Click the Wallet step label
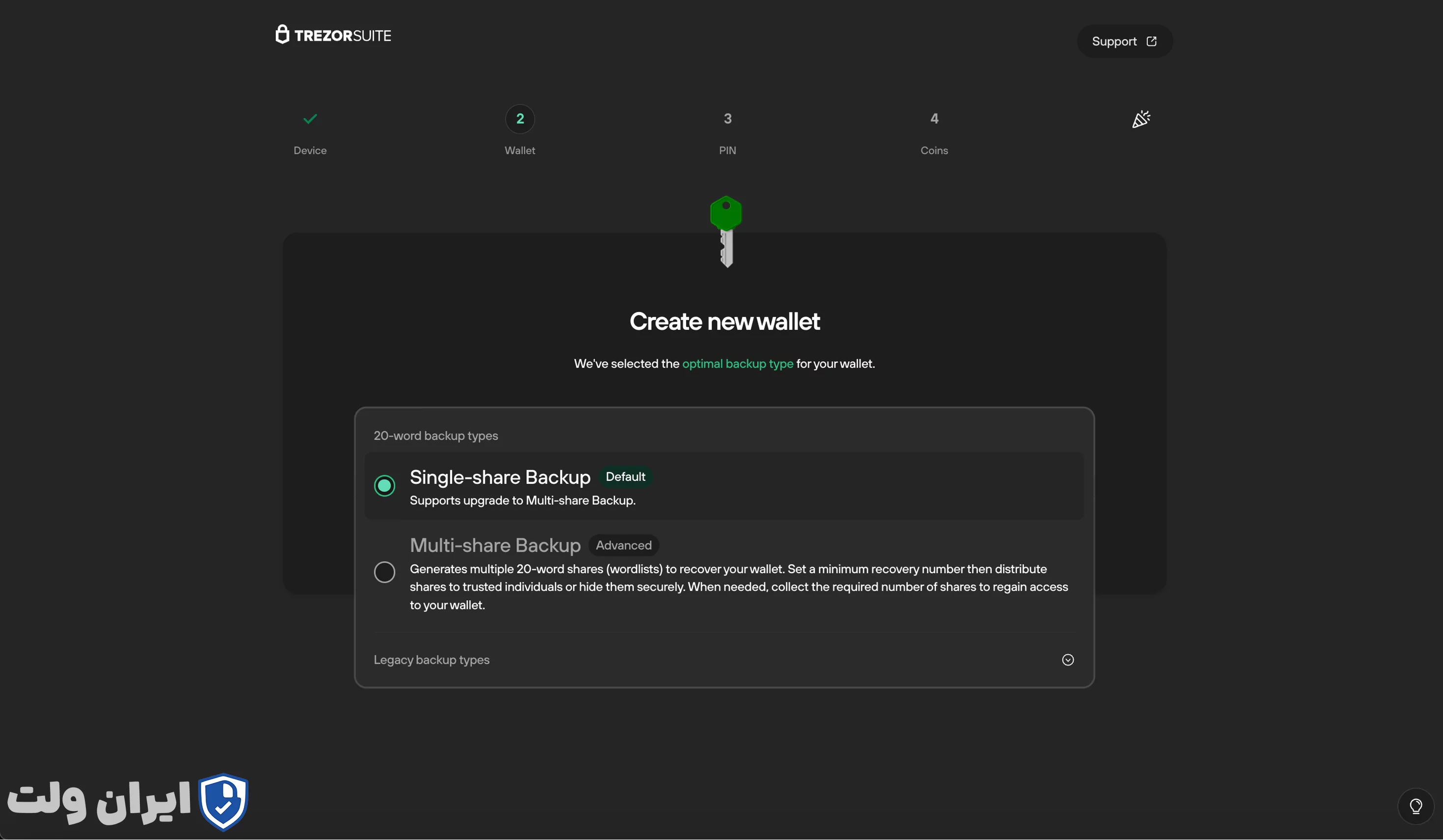The image size is (1443, 840). point(520,150)
